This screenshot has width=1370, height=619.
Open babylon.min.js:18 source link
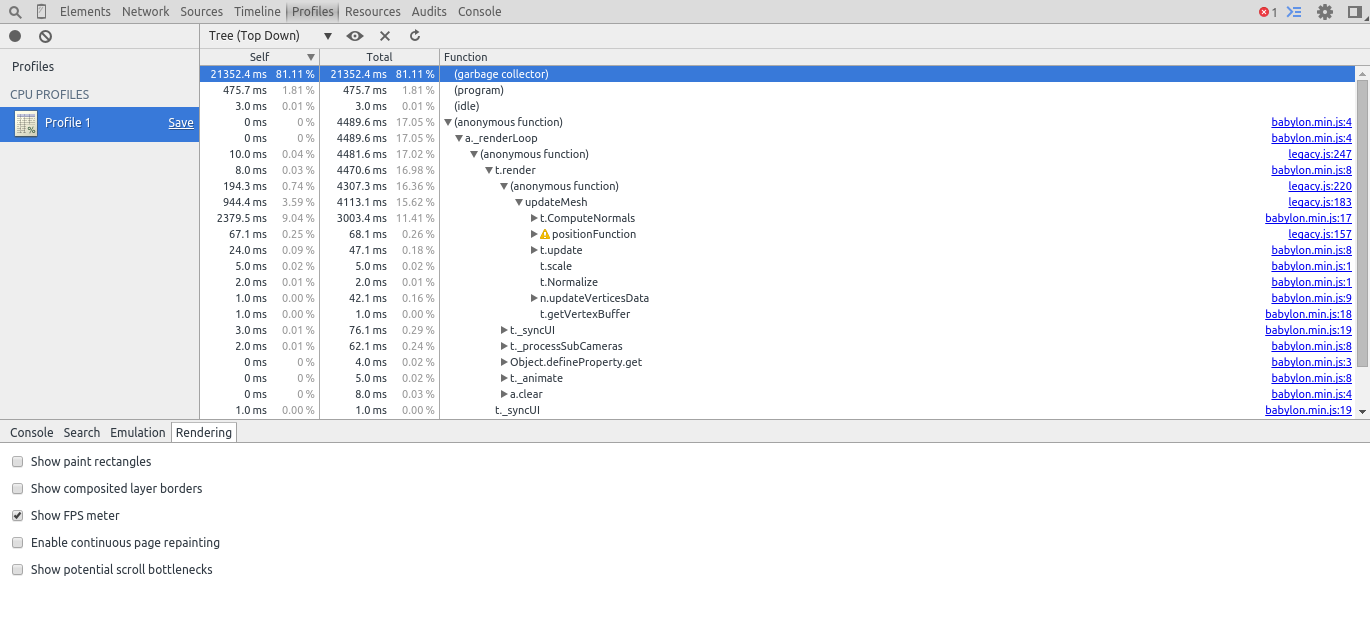[1308, 314]
